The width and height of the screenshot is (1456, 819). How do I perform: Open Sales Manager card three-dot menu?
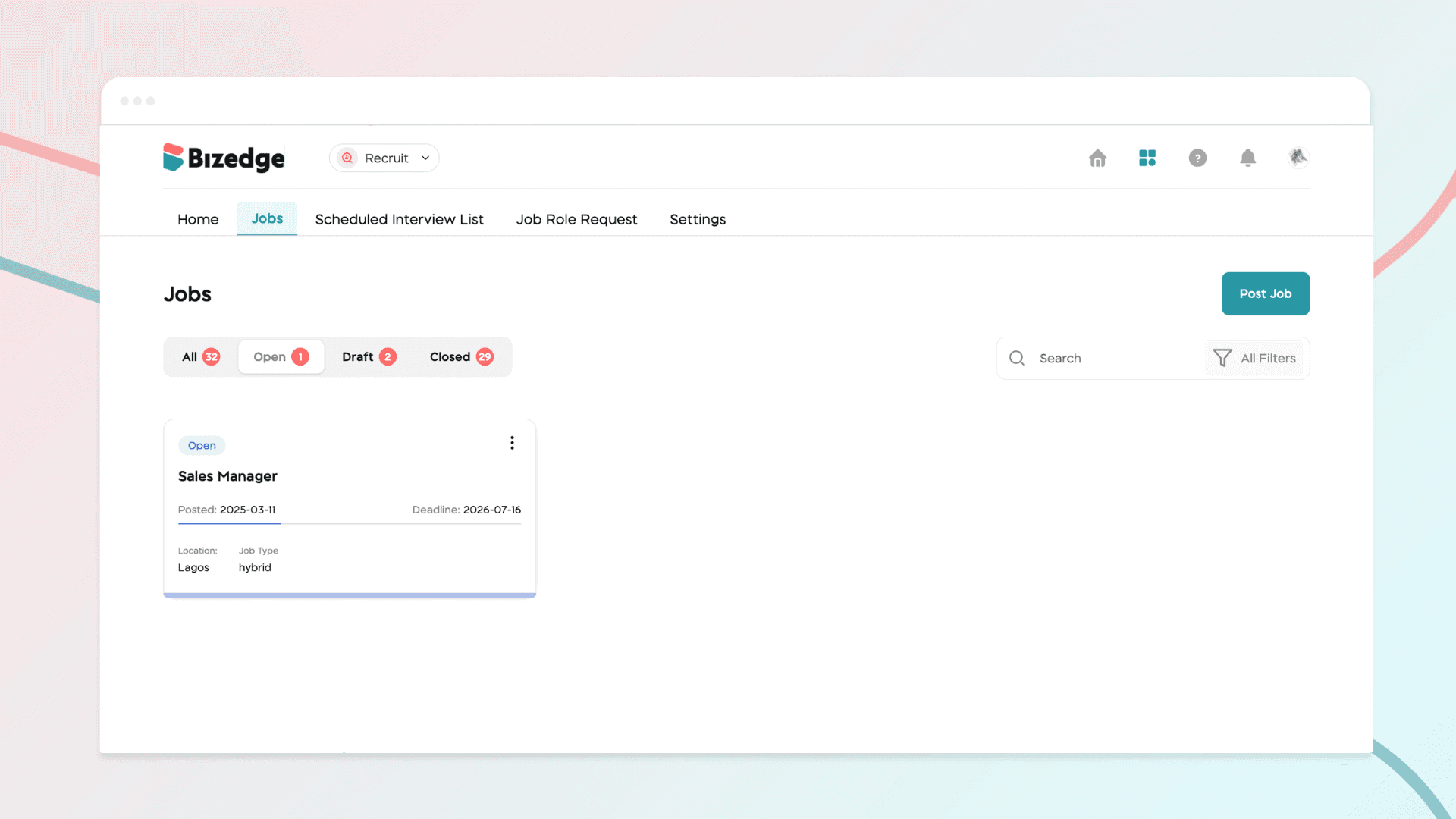coord(512,443)
